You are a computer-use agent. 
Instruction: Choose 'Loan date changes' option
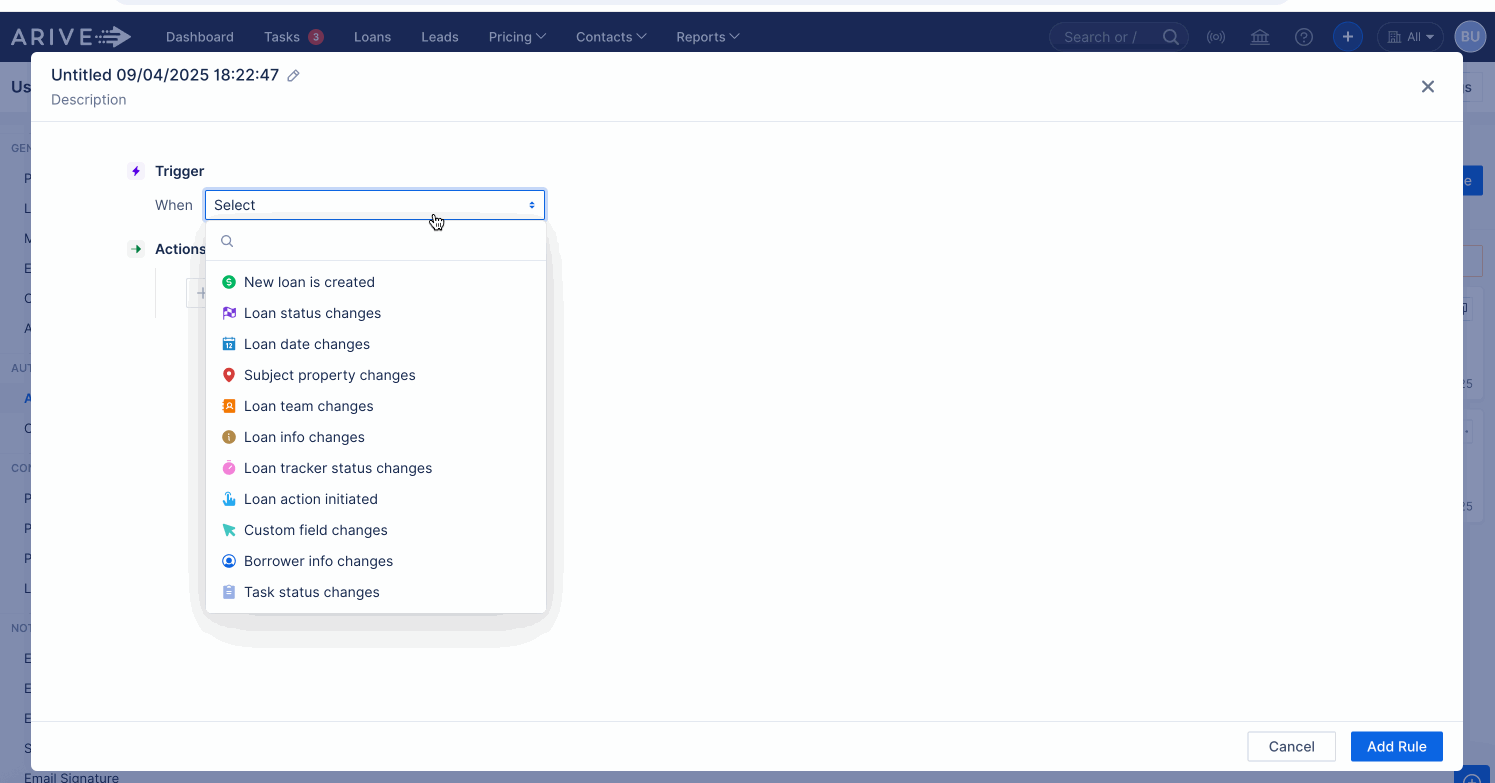coord(376,344)
